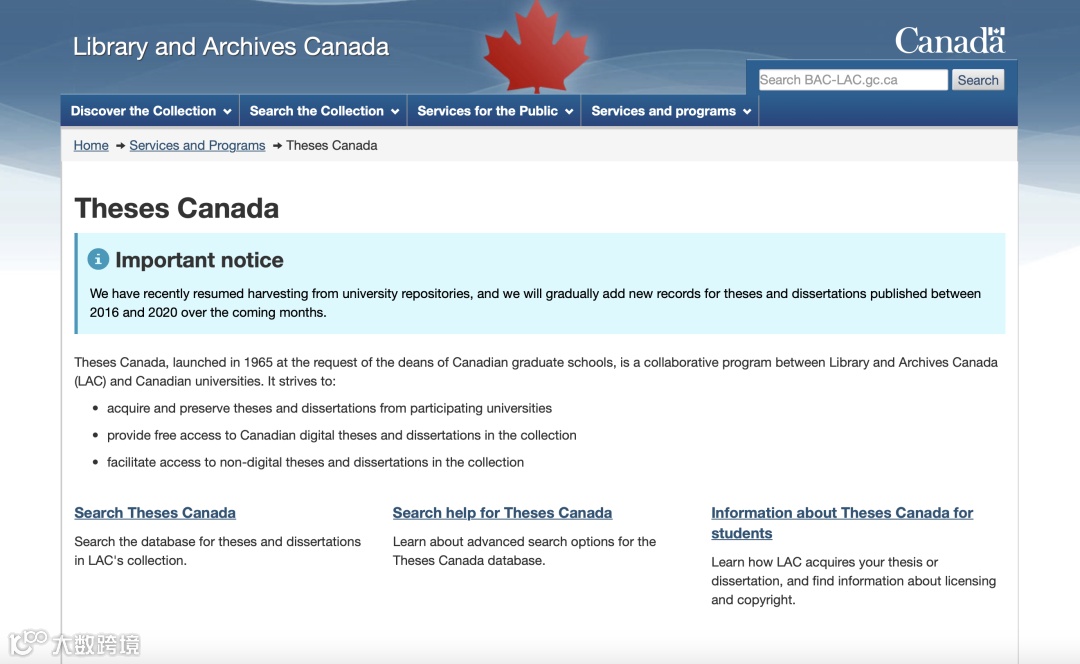Click the text 'Search the database for theses'
The height and width of the screenshot is (664, 1080).
coord(218,551)
